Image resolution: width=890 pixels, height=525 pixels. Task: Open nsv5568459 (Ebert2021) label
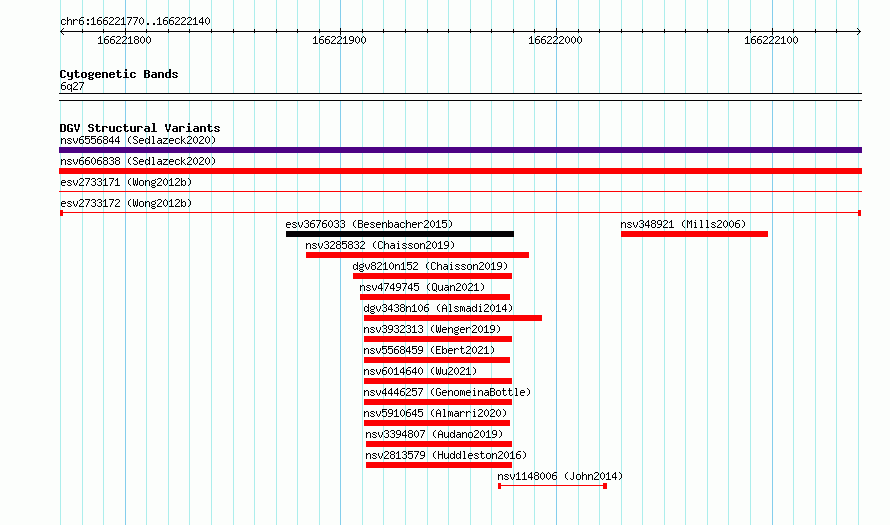coord(429,350)
